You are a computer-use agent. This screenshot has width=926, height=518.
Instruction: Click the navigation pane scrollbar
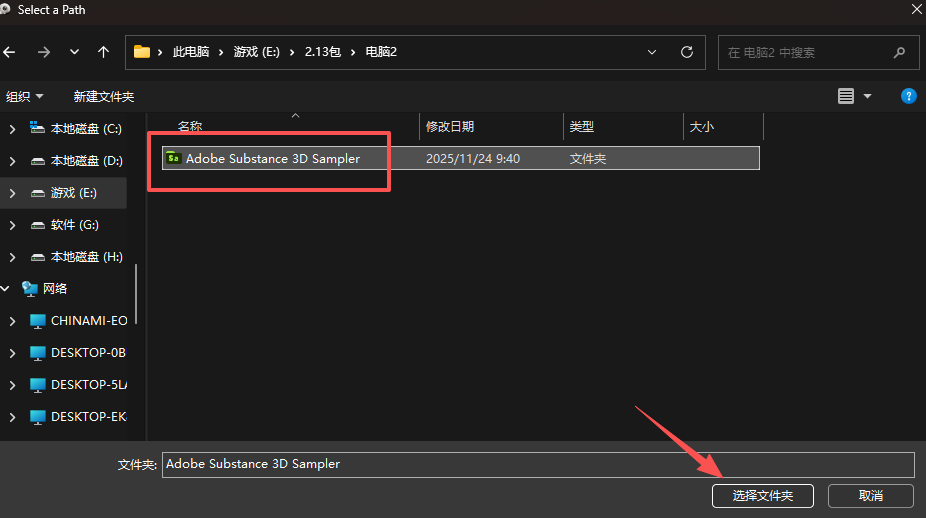coord(136,294)
